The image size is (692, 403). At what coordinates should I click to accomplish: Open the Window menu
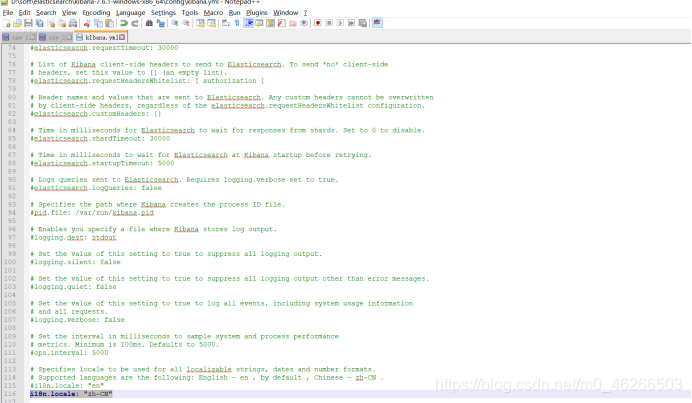pos(285,12)
